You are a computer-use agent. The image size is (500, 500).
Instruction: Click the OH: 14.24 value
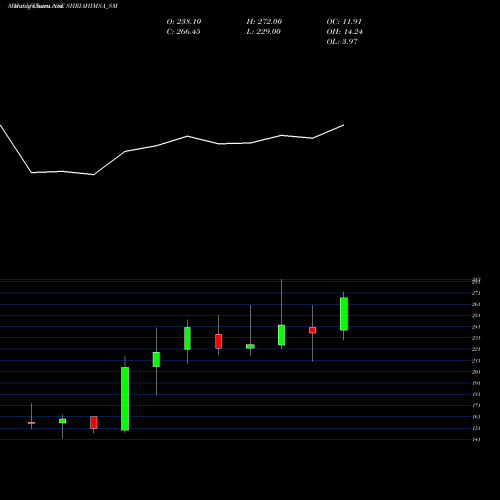point(344,32)
